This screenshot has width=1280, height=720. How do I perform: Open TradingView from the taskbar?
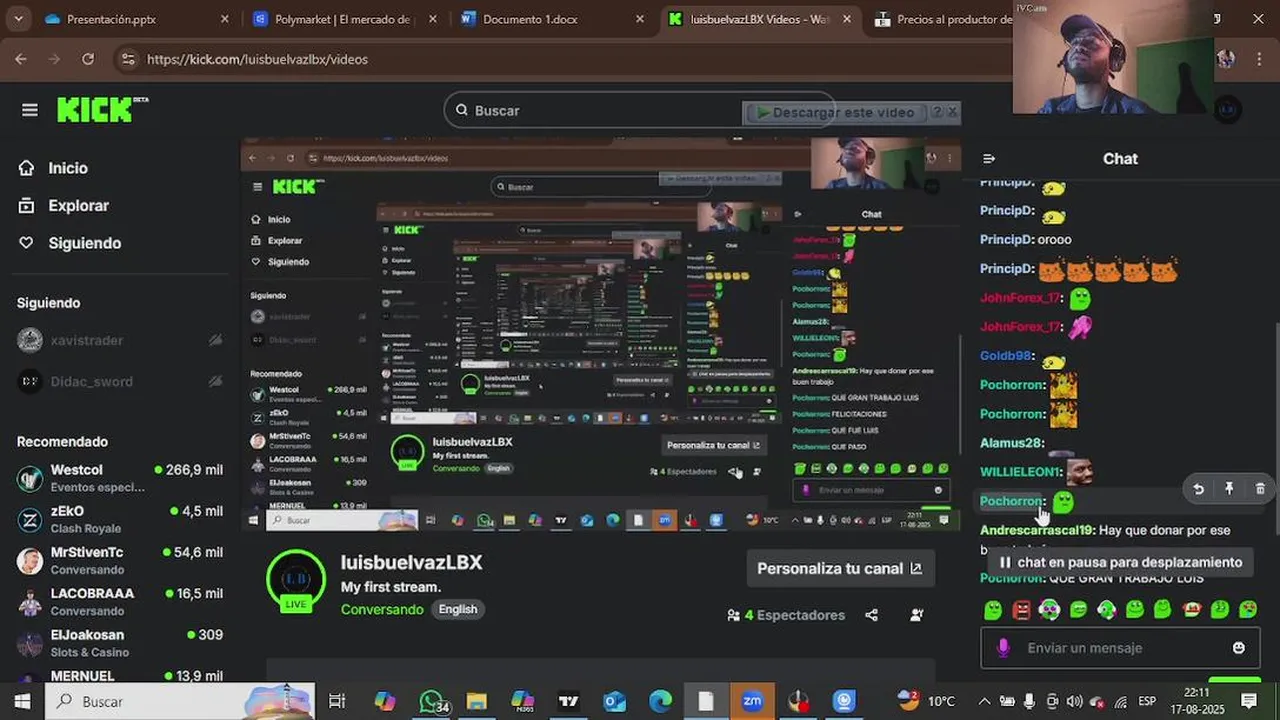[568, 701]
